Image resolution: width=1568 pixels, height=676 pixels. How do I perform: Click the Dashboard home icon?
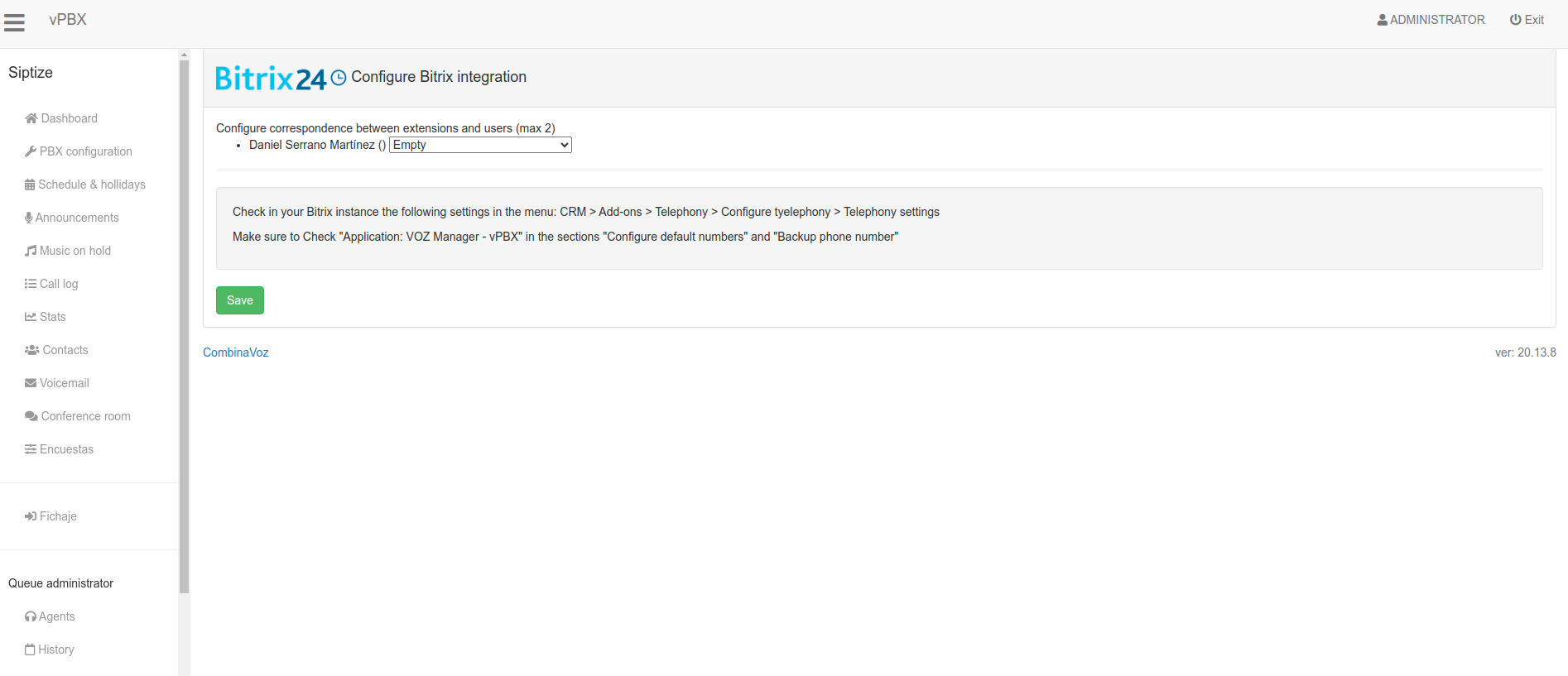31,118
